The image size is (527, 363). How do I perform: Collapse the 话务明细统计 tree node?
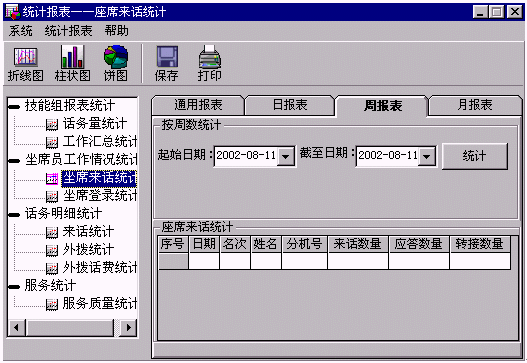14,215
